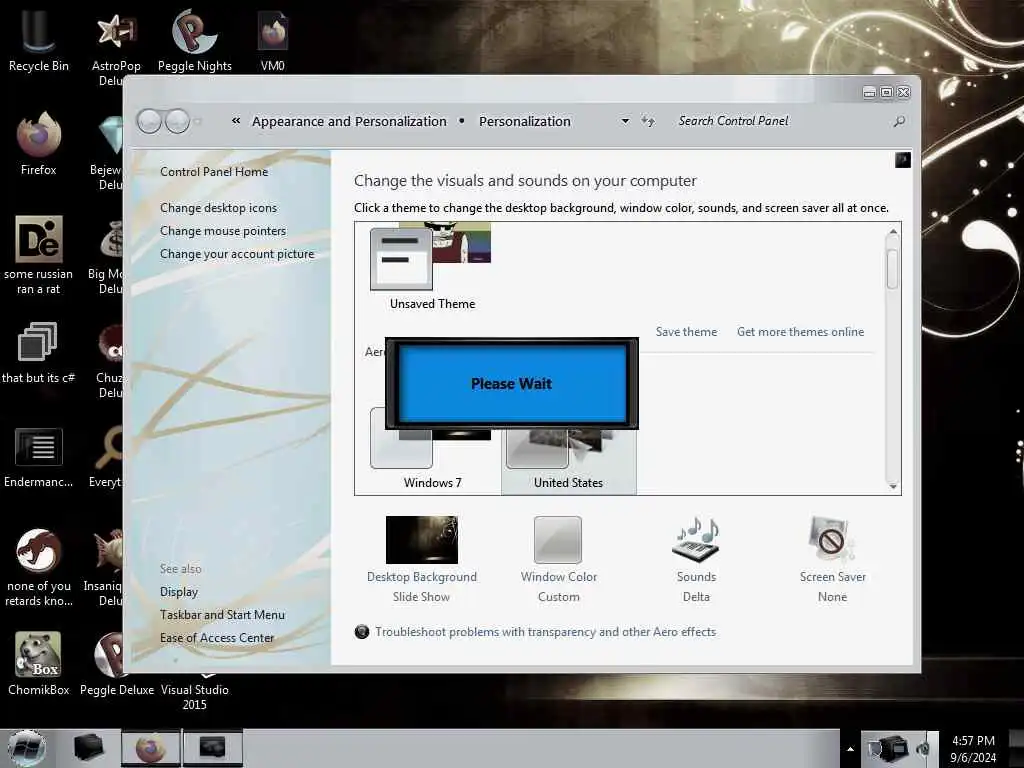Viewport: 1024px width, 768px height.
Task: Click the search magnifier icon
Action: 899,121
